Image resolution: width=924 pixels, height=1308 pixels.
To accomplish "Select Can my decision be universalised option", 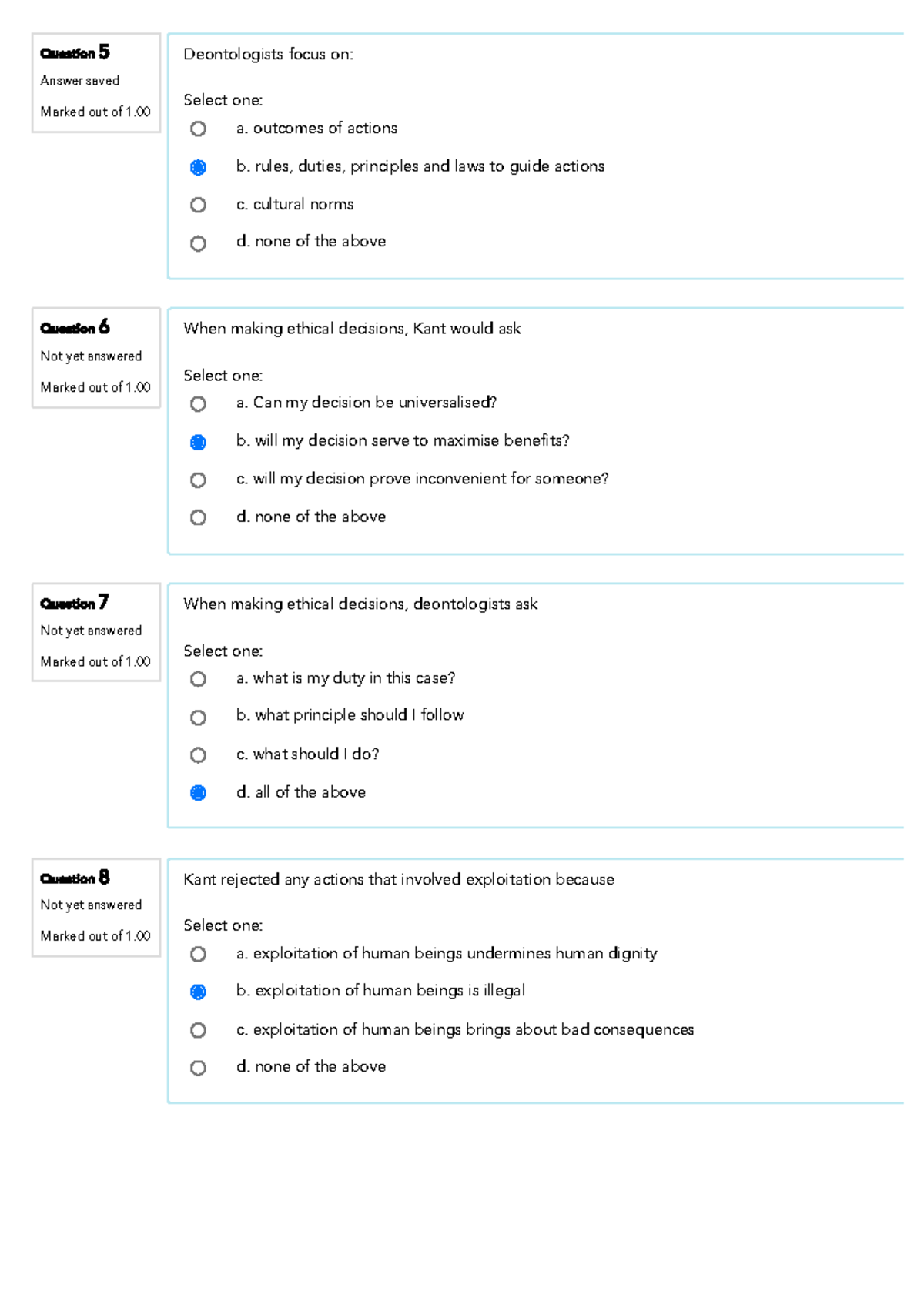I will 199,403.
